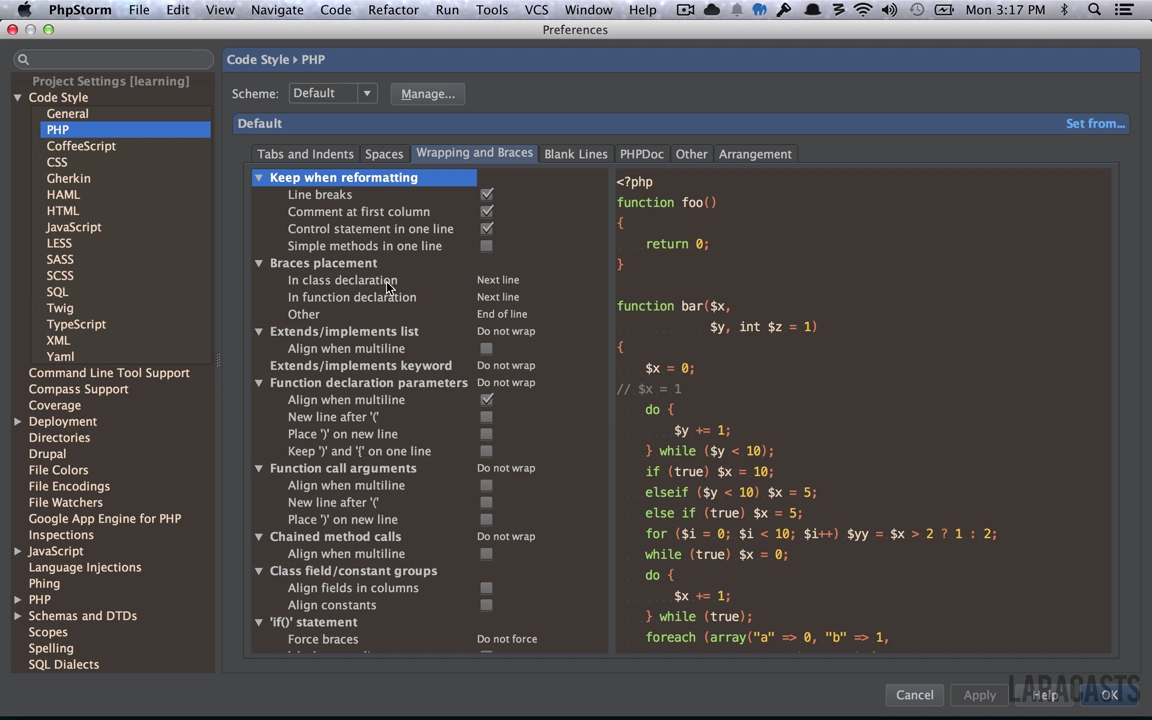The image size is (1152, 720).
Task: Click the screen recorder camera menu bar icon
Action: [685, 10]
